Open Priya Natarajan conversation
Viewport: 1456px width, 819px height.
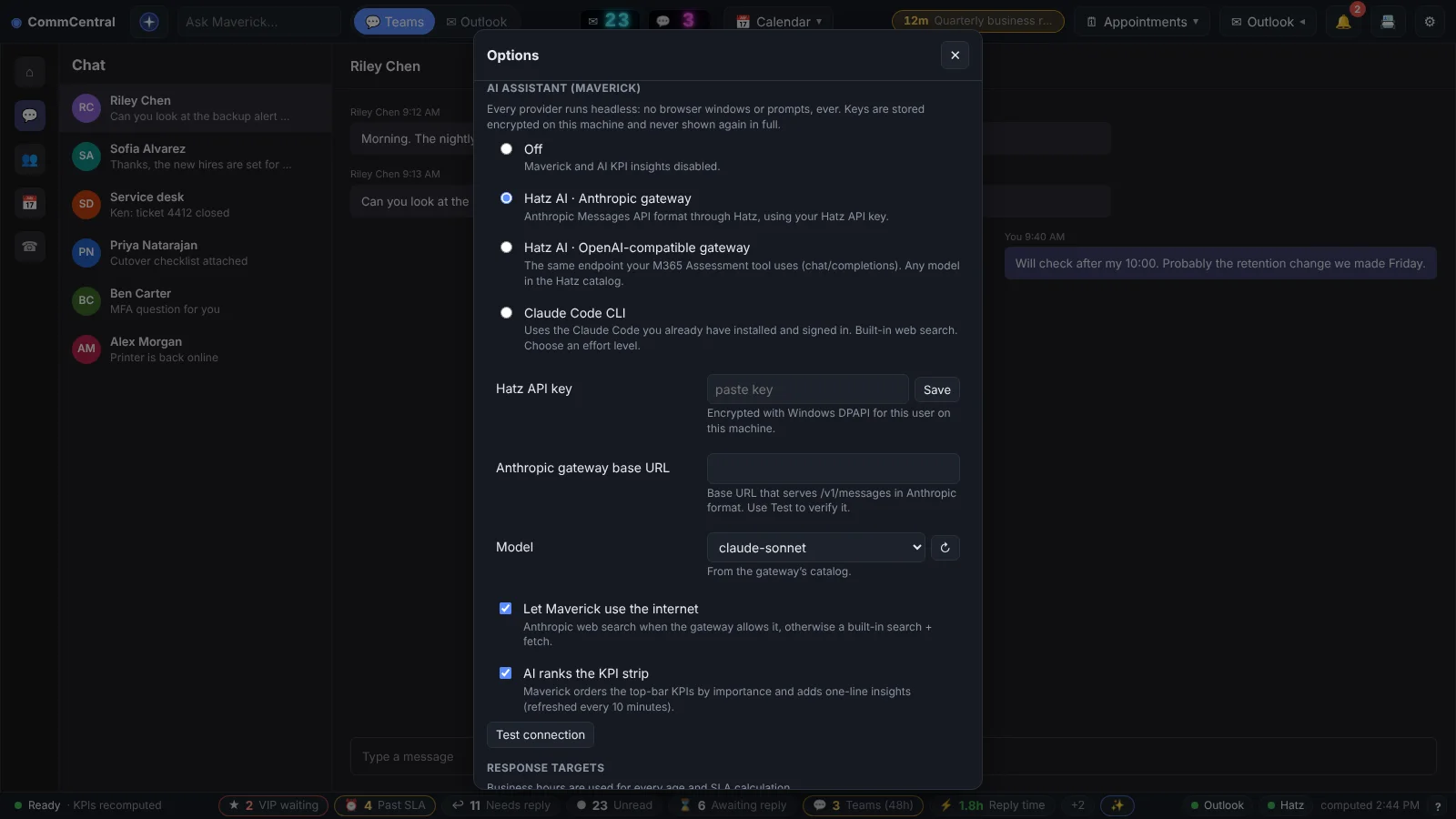click(x=196, y=253)
